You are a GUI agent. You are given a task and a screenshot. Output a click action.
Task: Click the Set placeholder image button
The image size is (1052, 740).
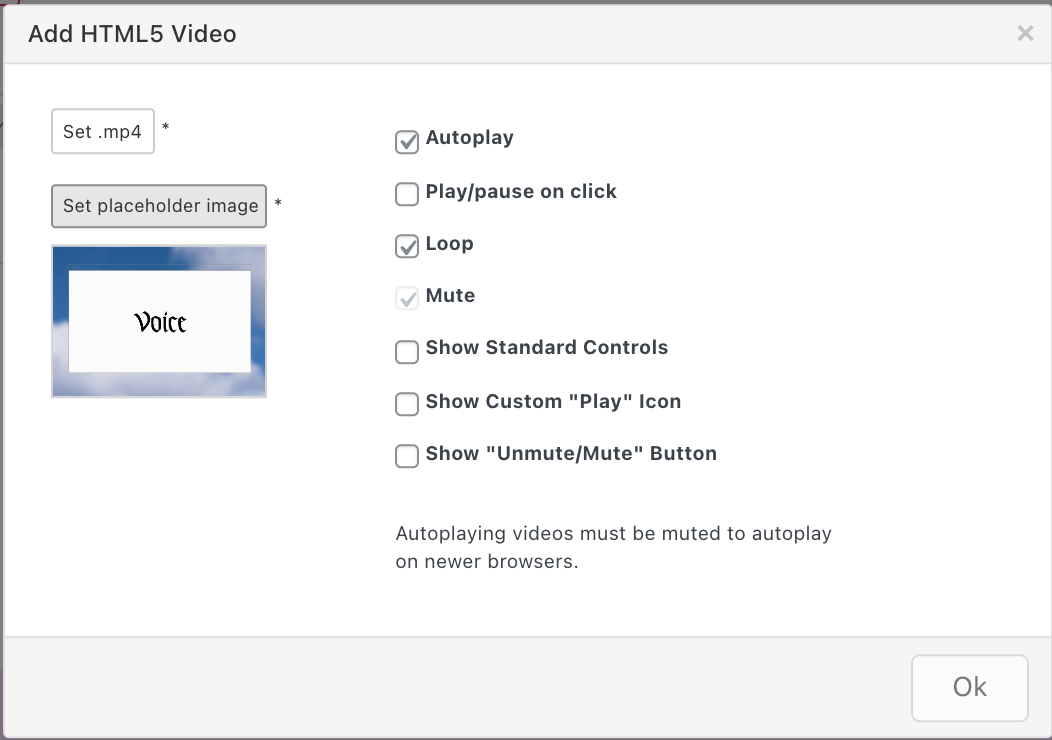coord(159,206)
